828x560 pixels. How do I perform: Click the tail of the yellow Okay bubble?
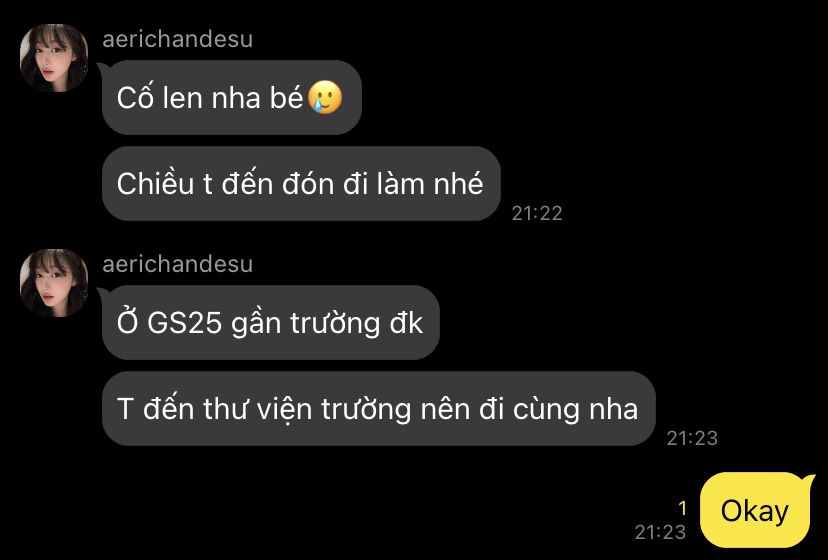(x=808, y=481)
